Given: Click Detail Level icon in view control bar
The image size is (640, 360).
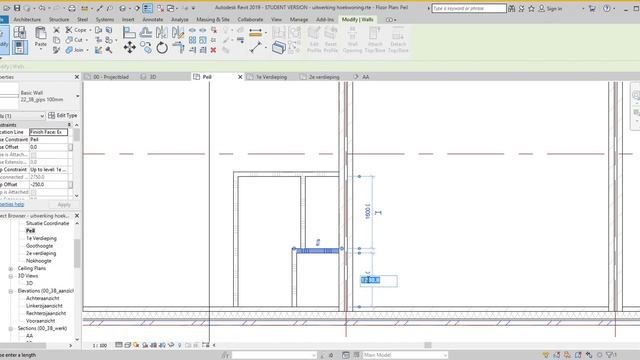Looking at the screenshot, I should (118, 345).
